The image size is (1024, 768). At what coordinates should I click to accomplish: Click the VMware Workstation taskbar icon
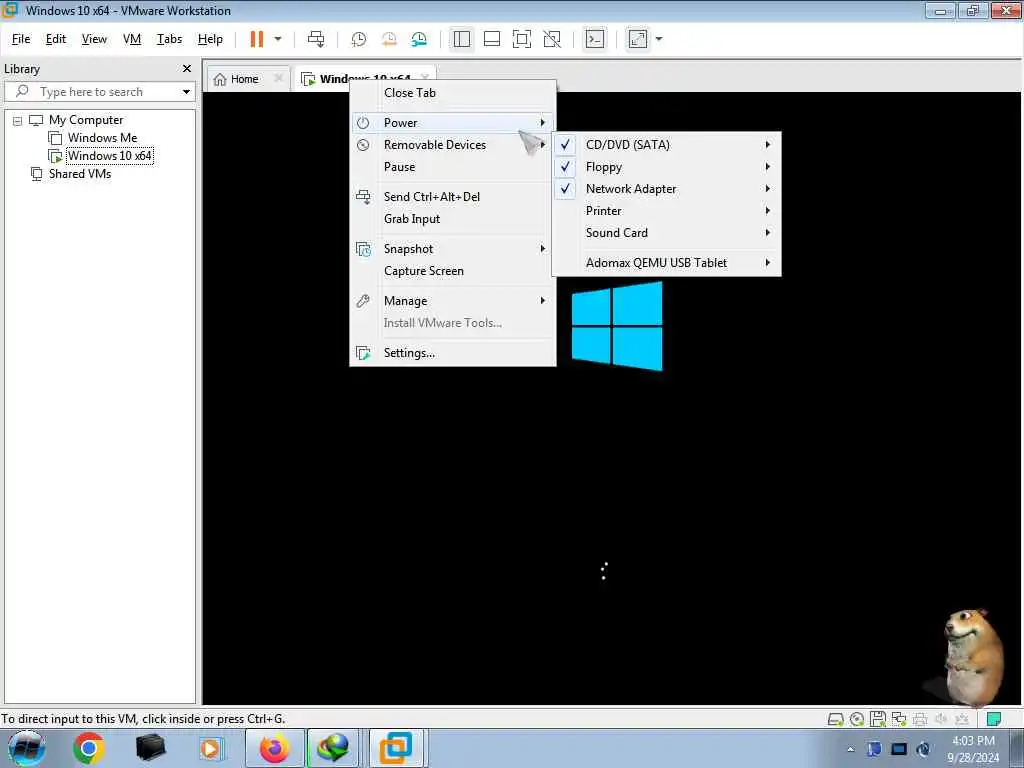pos(396,748)
